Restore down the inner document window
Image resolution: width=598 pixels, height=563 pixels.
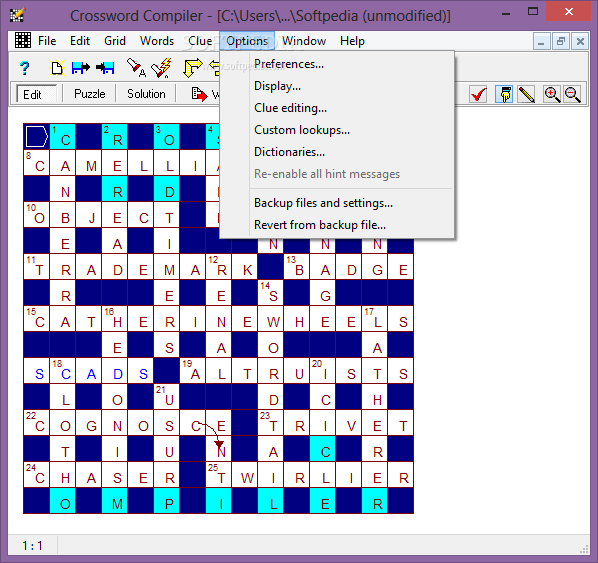(561, 41)
